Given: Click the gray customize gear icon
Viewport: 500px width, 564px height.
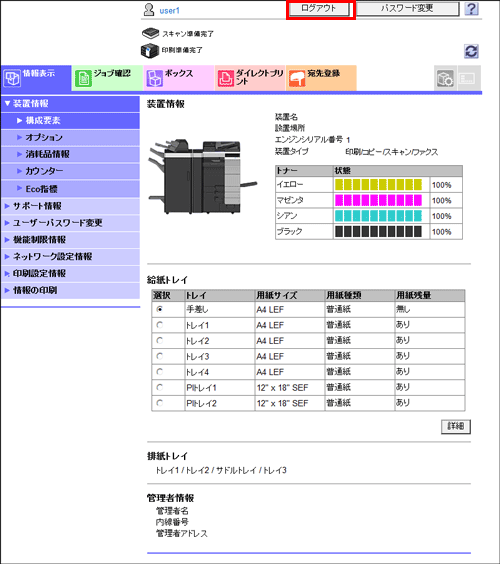Looking at the screenshot, I should 445,78.
